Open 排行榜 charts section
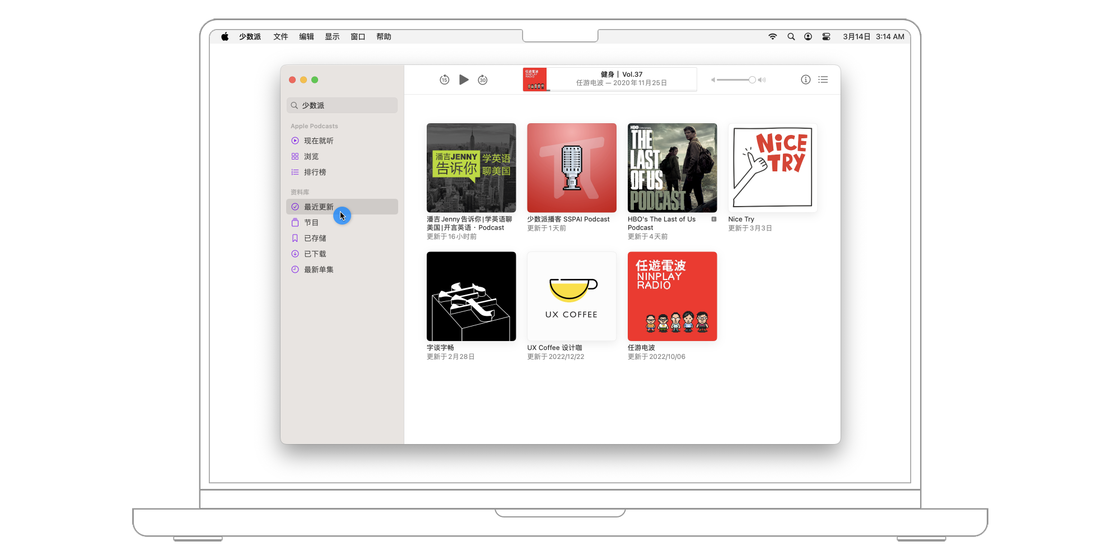 [x=314, y=172]
